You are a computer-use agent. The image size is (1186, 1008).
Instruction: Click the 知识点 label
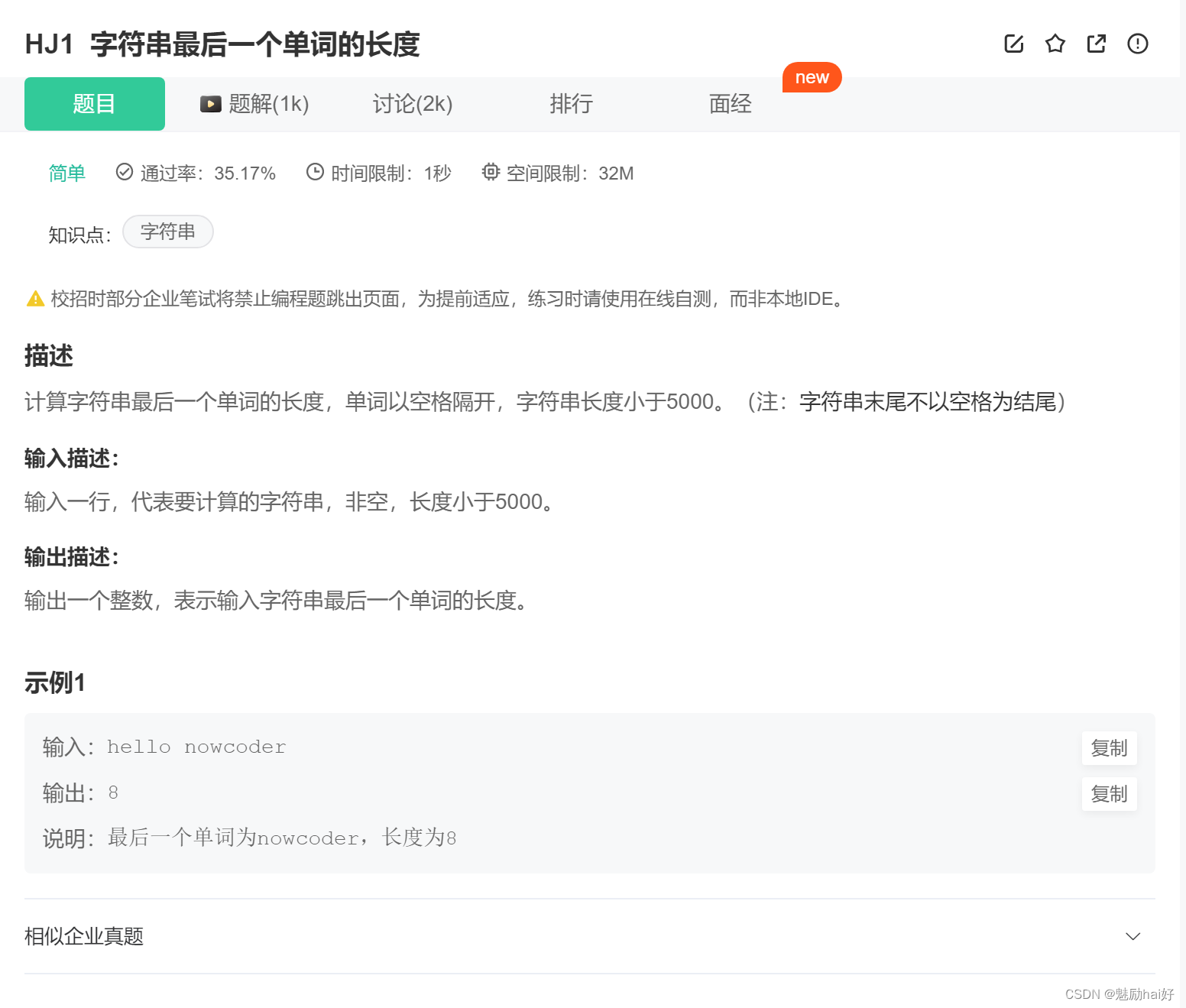[79, 235]
